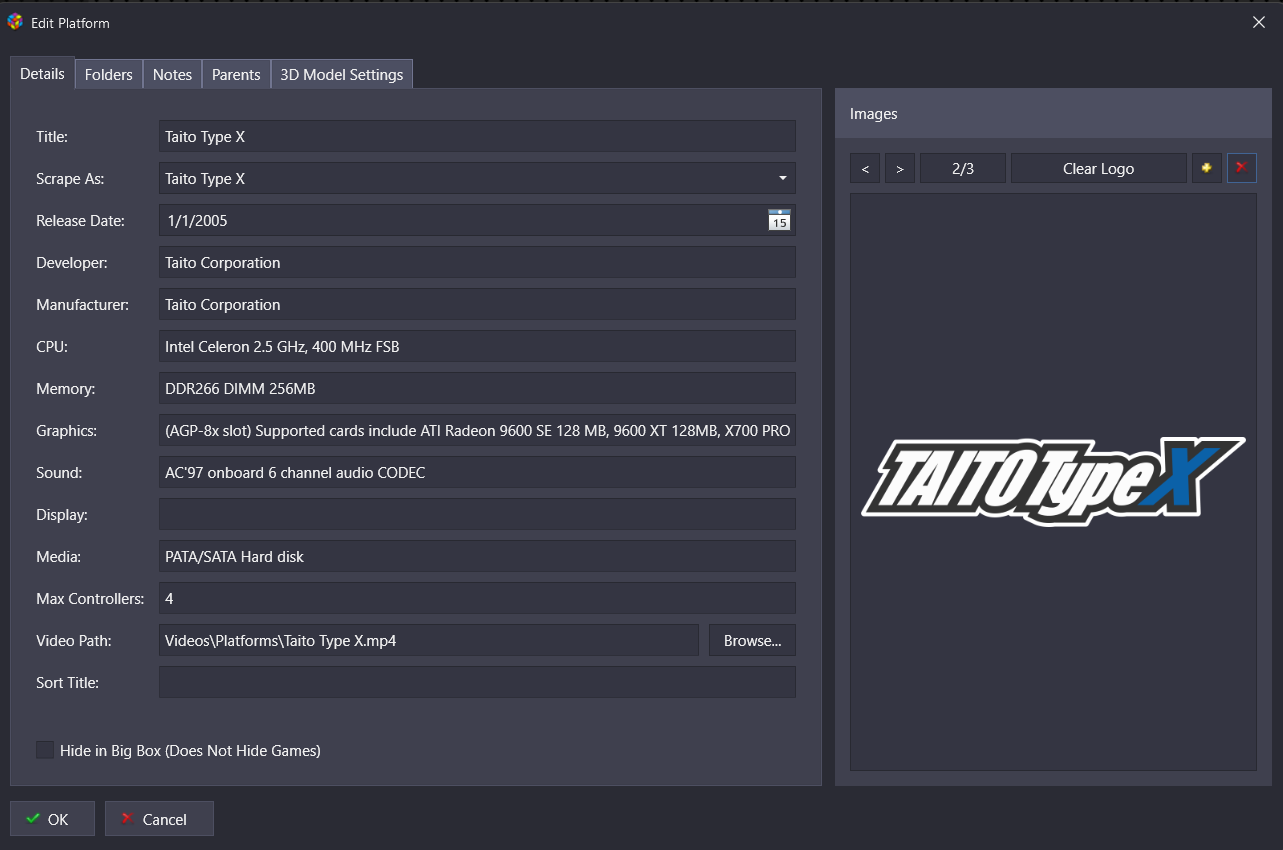Click the Manufacturer field
Screen dimensions: 1283x850
(x=477, y=304)
